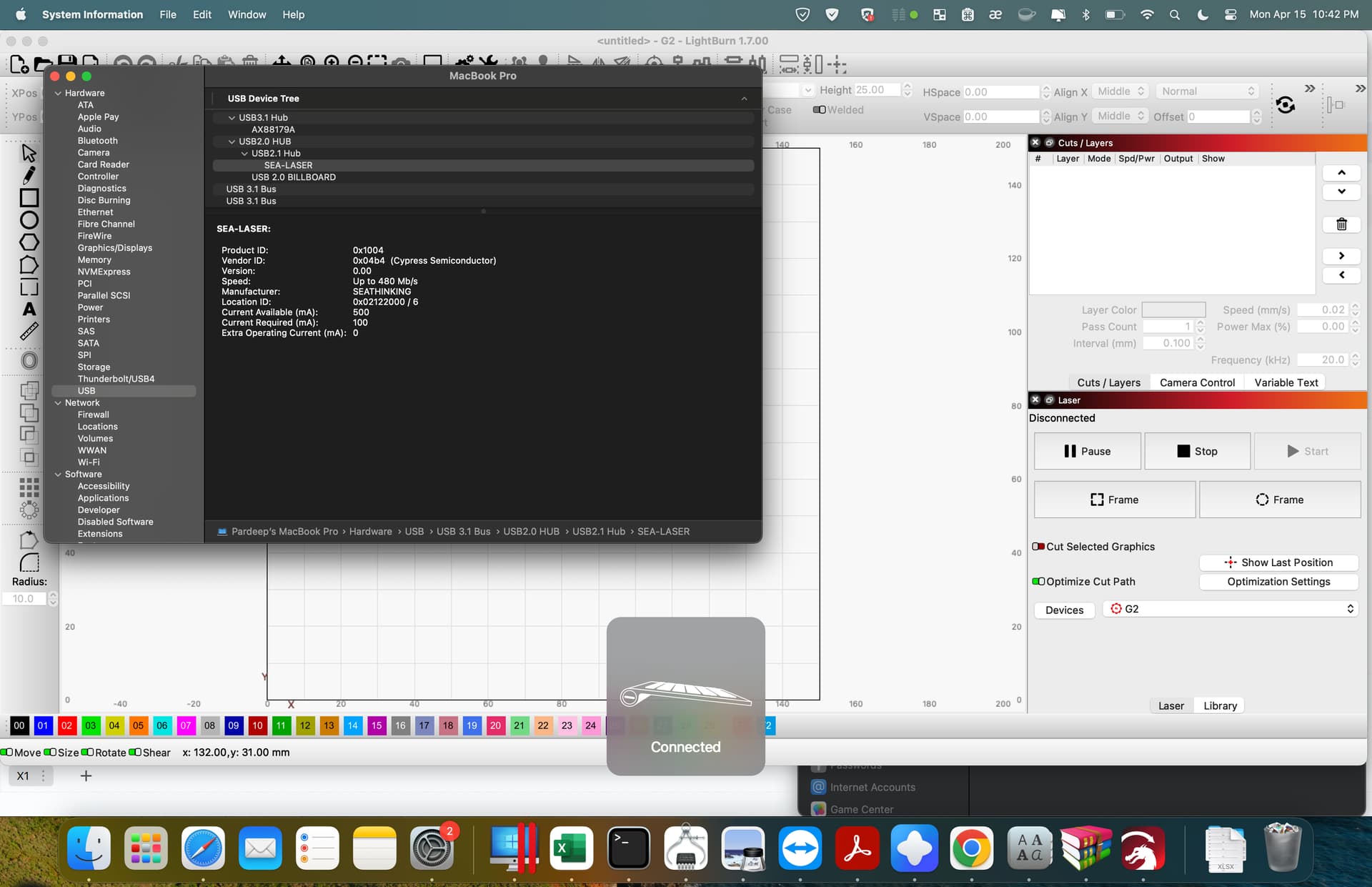Image resolution: width=1372 pixels, height=887 pixels.
Task: Open the Align Y Middle dropdown
Action: pos(1120,116)
